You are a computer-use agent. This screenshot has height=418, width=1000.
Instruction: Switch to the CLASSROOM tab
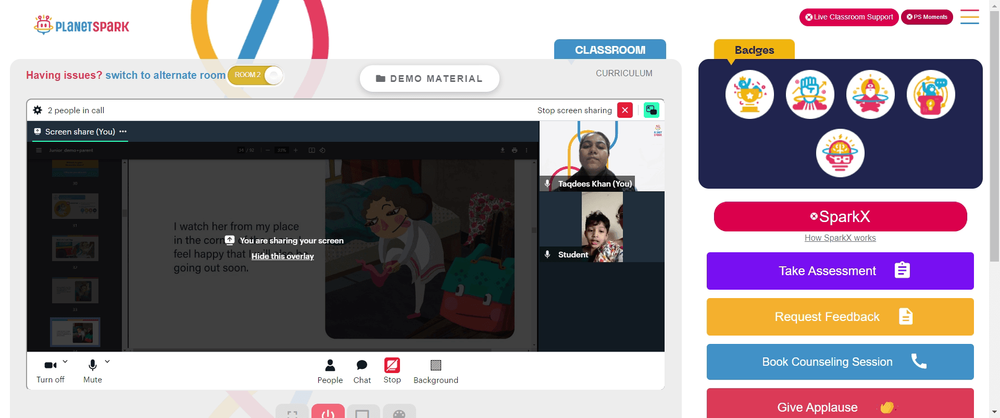(x=610, y=50)
